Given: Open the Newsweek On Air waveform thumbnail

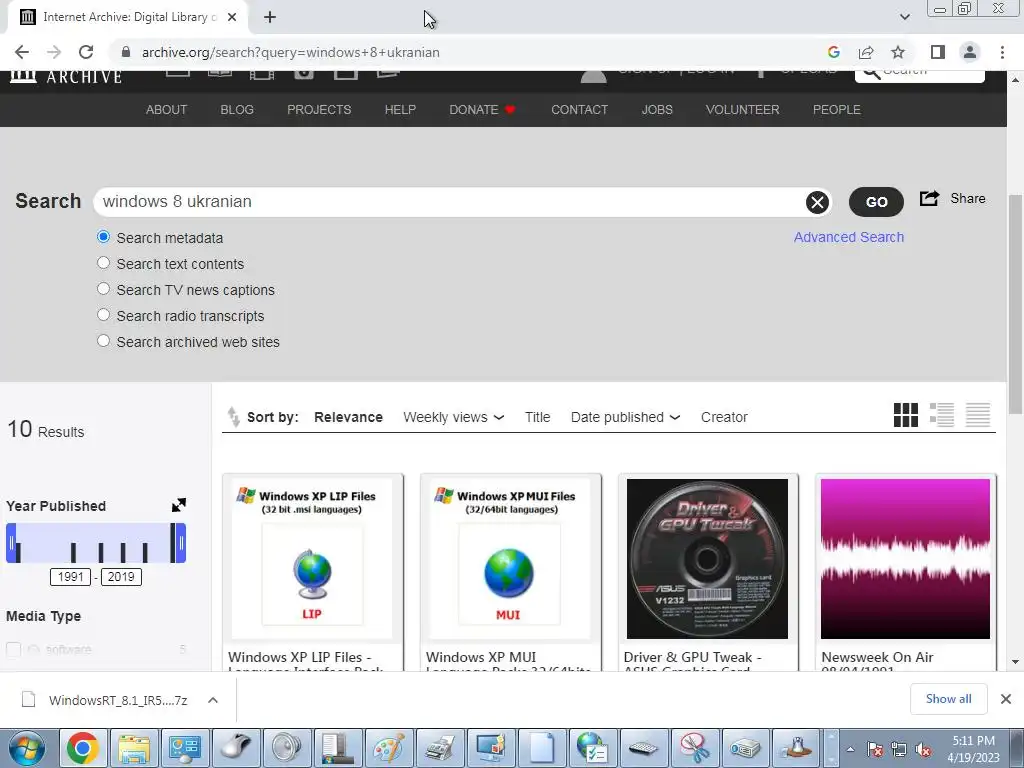Looking at the screenshot, I should pos(905,559).
